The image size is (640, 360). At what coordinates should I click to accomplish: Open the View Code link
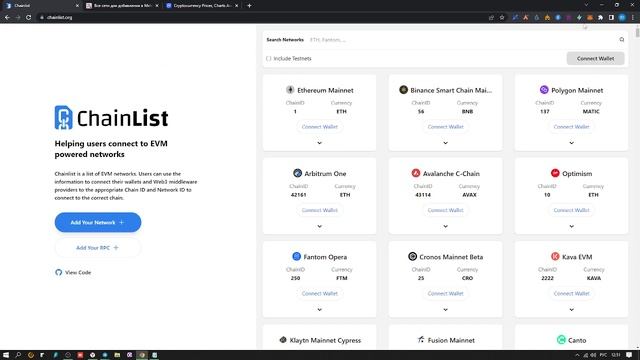coord(73,272)
